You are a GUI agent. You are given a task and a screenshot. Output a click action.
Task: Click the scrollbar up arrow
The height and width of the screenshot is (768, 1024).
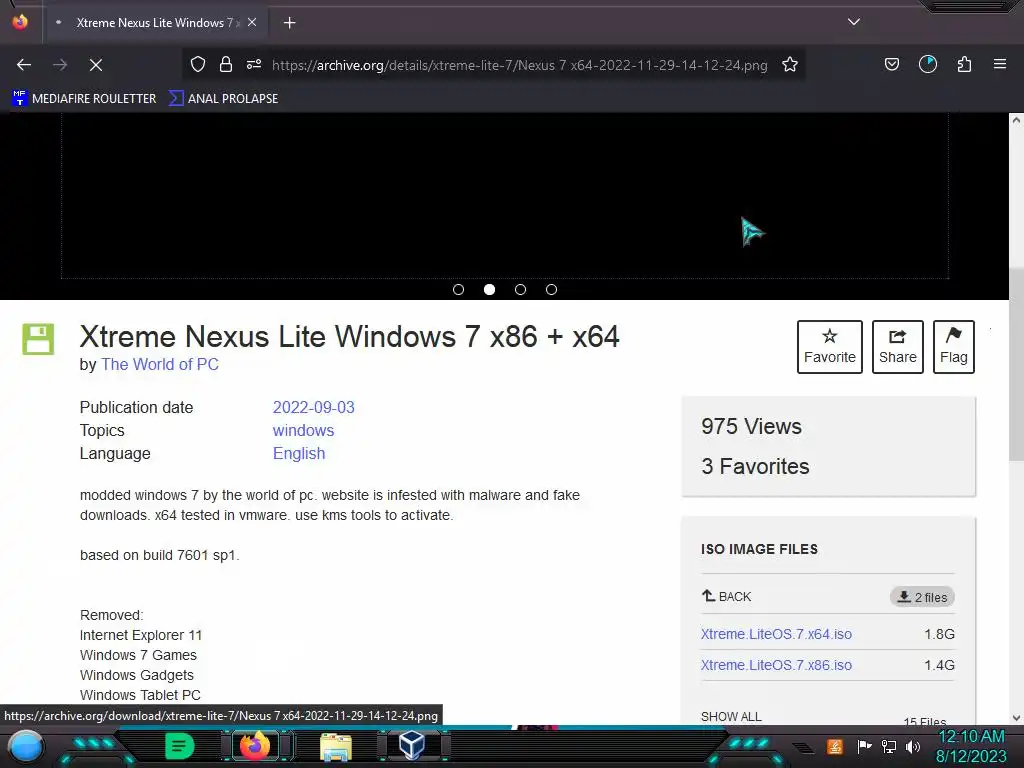pyautogui.click(x=1016, y=120)
